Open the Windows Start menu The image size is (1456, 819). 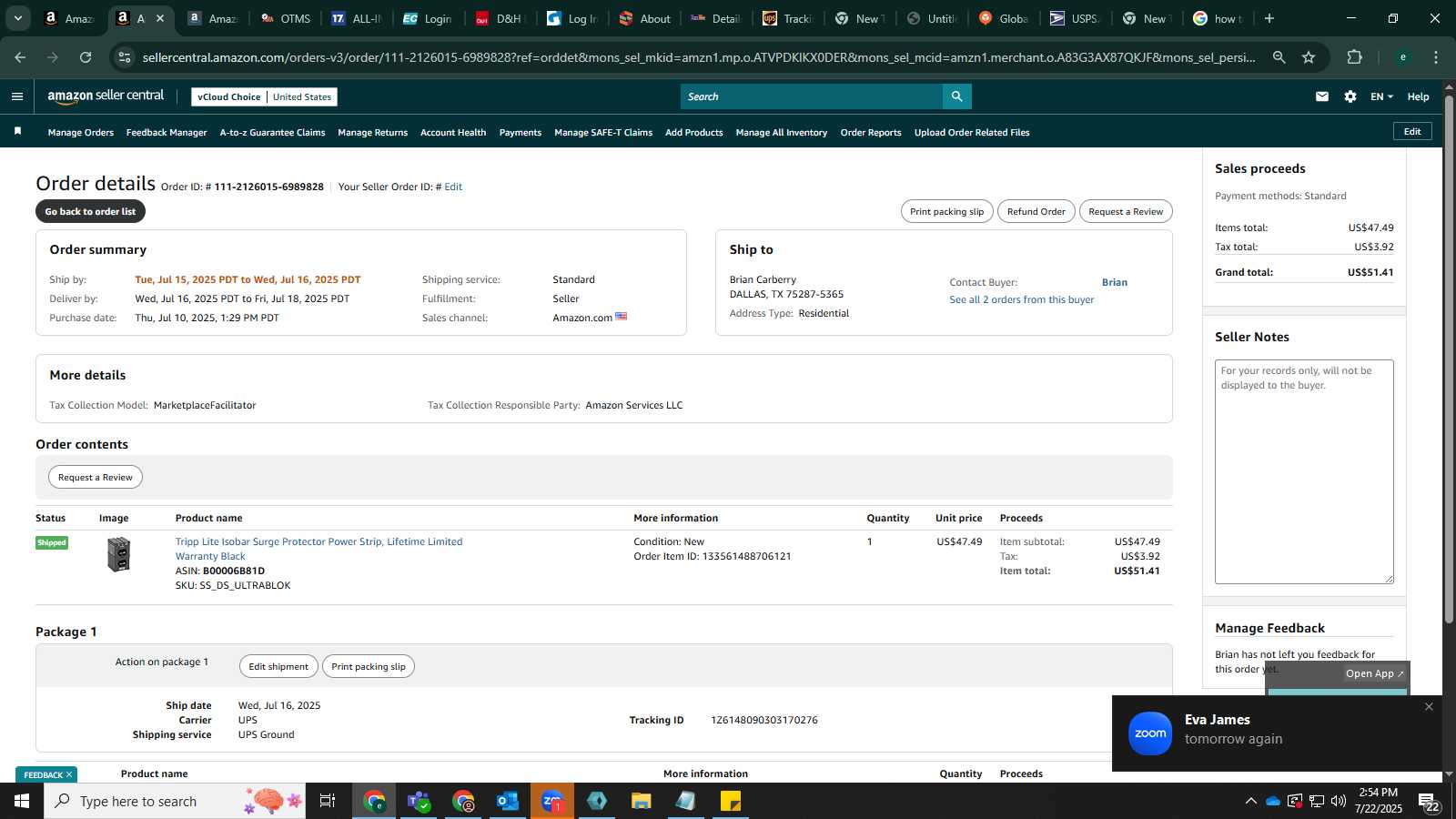pyautogui.click(x=22, y=801)
